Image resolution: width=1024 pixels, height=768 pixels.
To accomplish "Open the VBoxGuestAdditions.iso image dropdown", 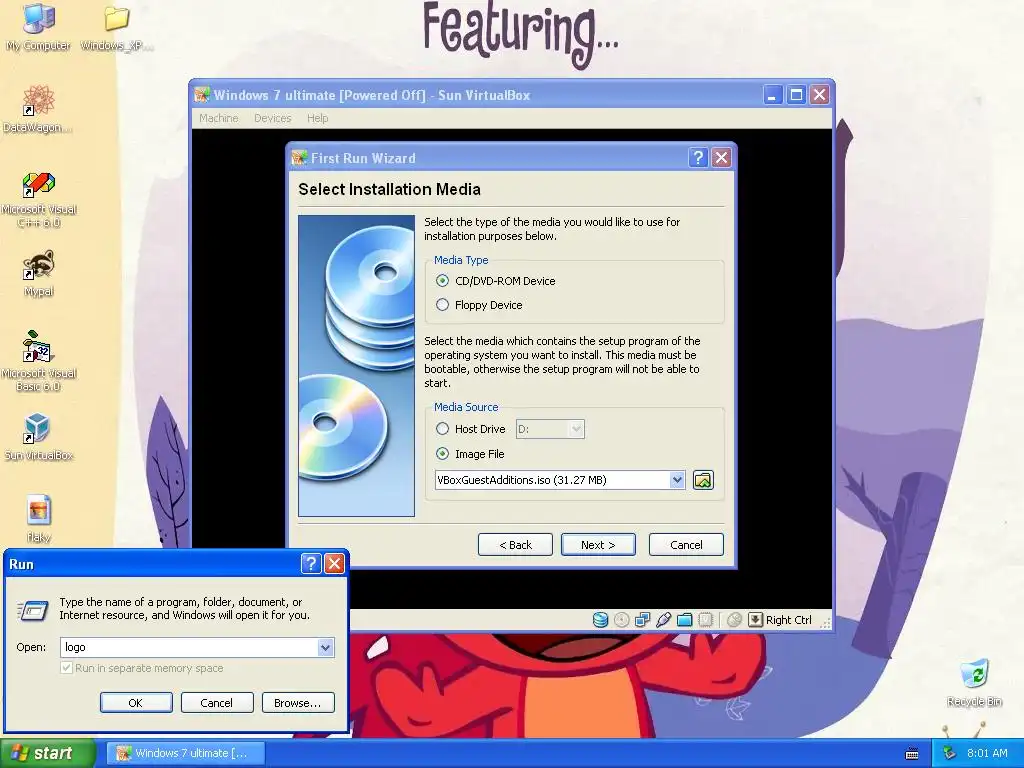I will pos(677,480).
